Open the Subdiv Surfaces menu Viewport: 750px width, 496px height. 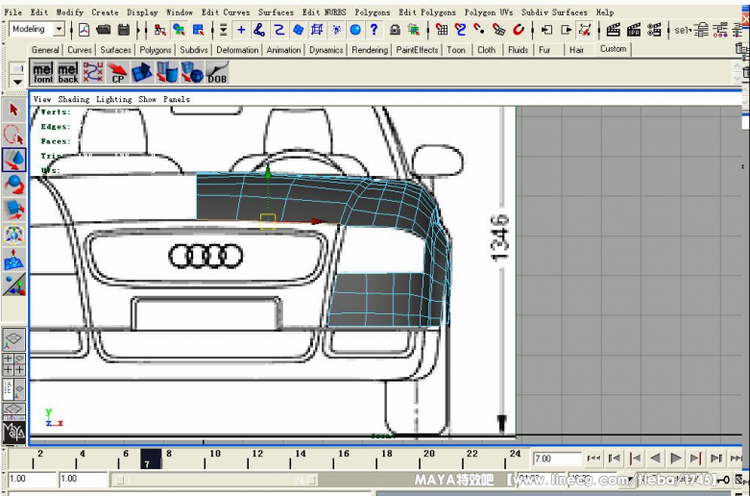[554, 12]
